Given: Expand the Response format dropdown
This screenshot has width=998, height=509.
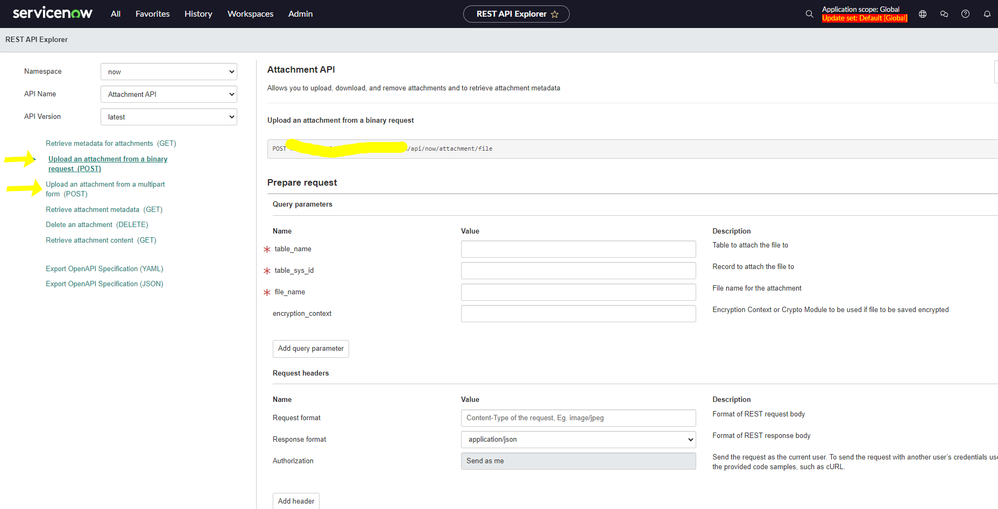Looking at the screenshot, I should click(x=578, y=440).
